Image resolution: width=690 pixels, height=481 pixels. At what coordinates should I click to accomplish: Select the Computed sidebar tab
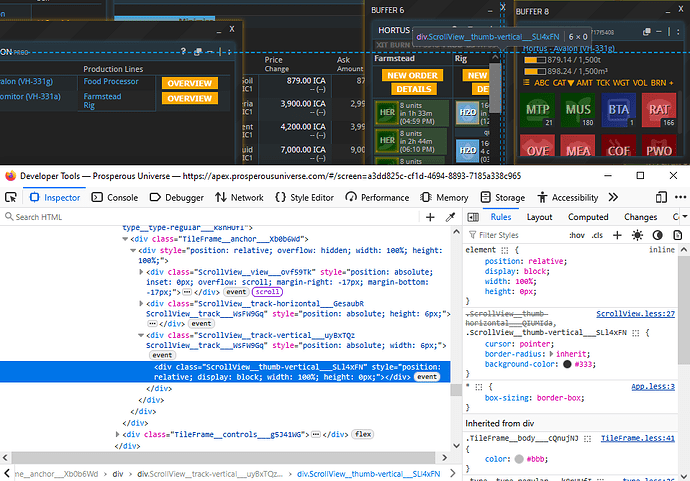coord(587,217)
